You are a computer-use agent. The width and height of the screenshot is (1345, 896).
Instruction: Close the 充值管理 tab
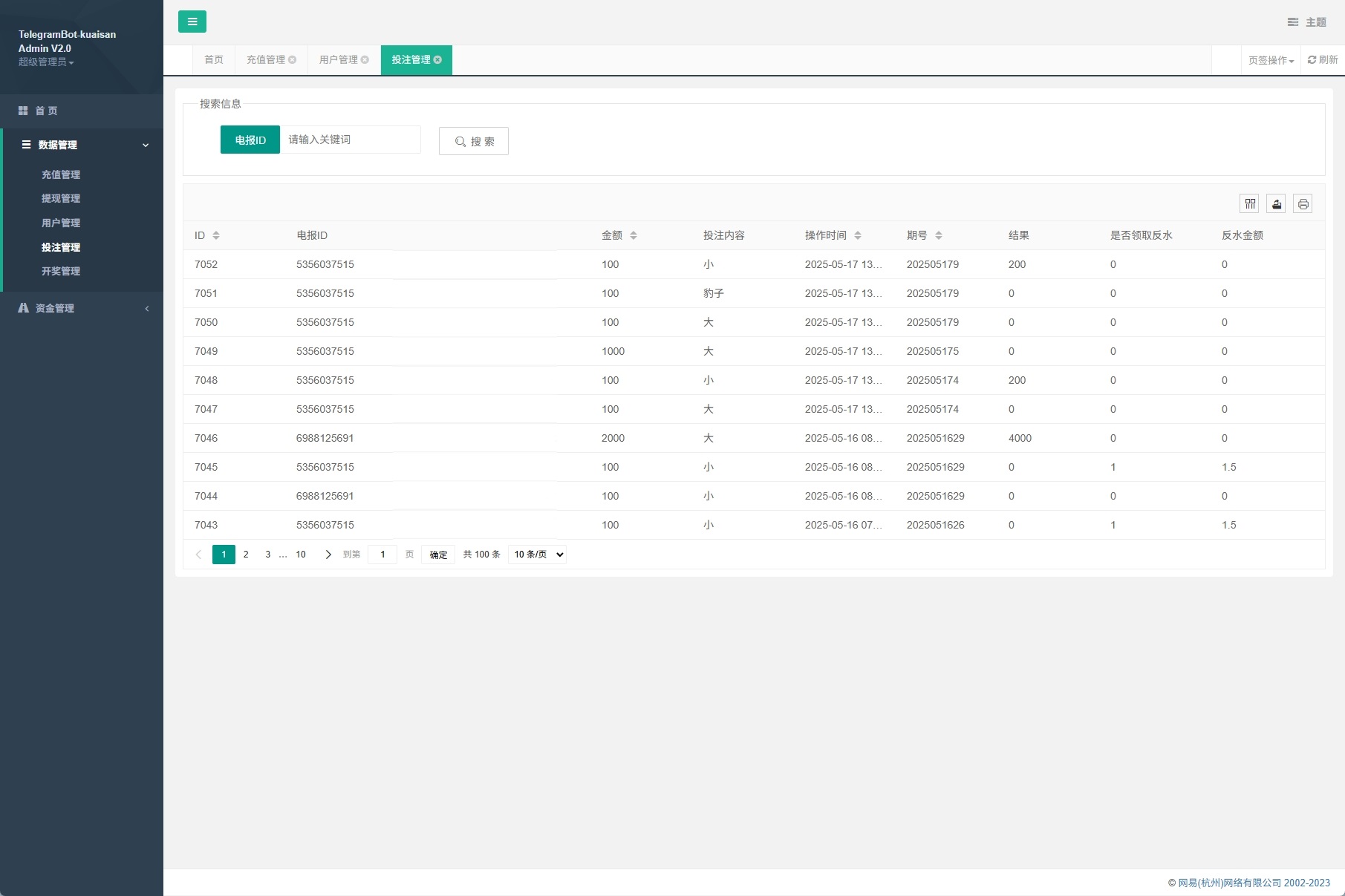click(293, 60)
